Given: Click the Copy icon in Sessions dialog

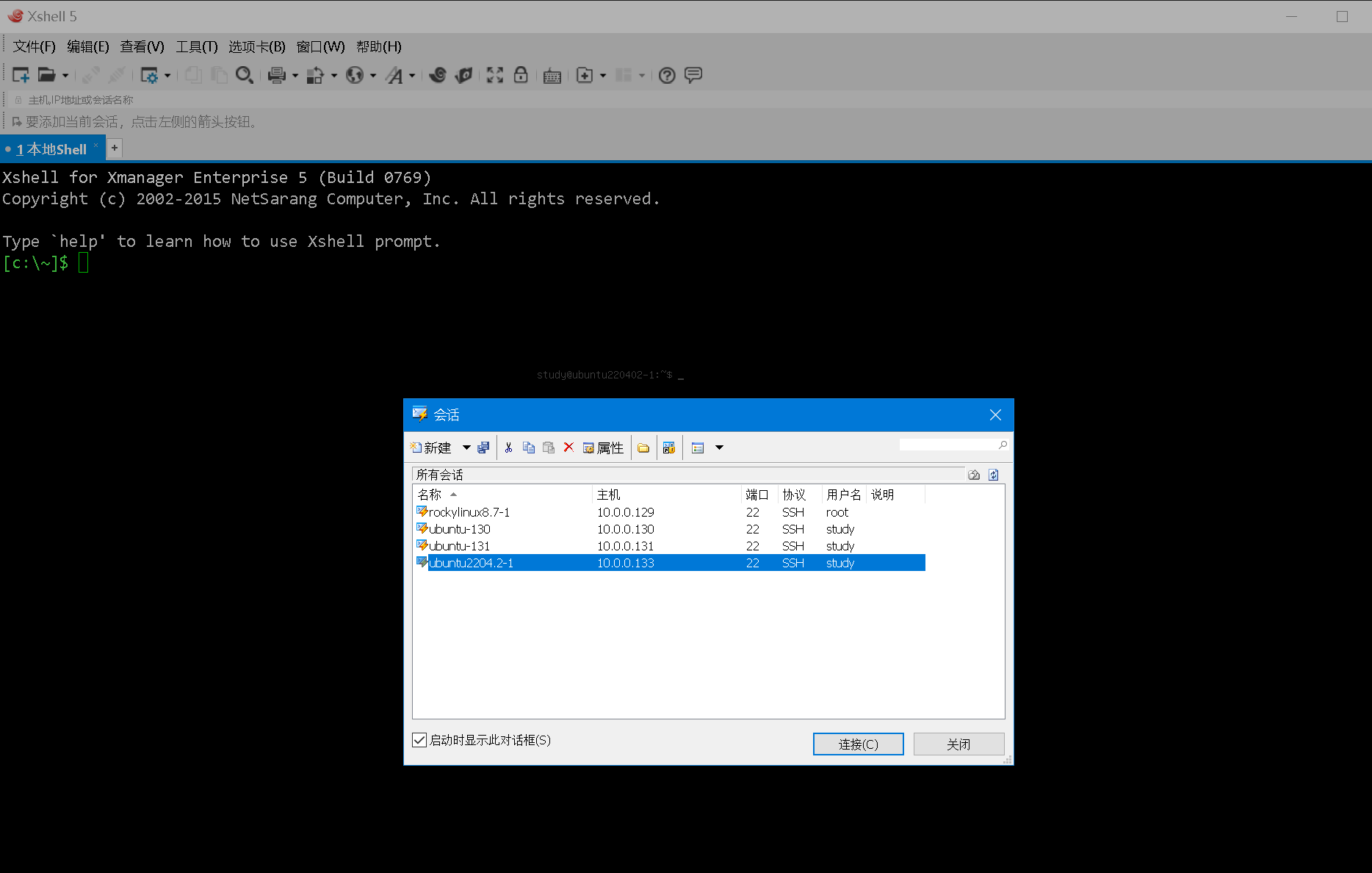Looking at the screenshot, I should click(529, 448).
